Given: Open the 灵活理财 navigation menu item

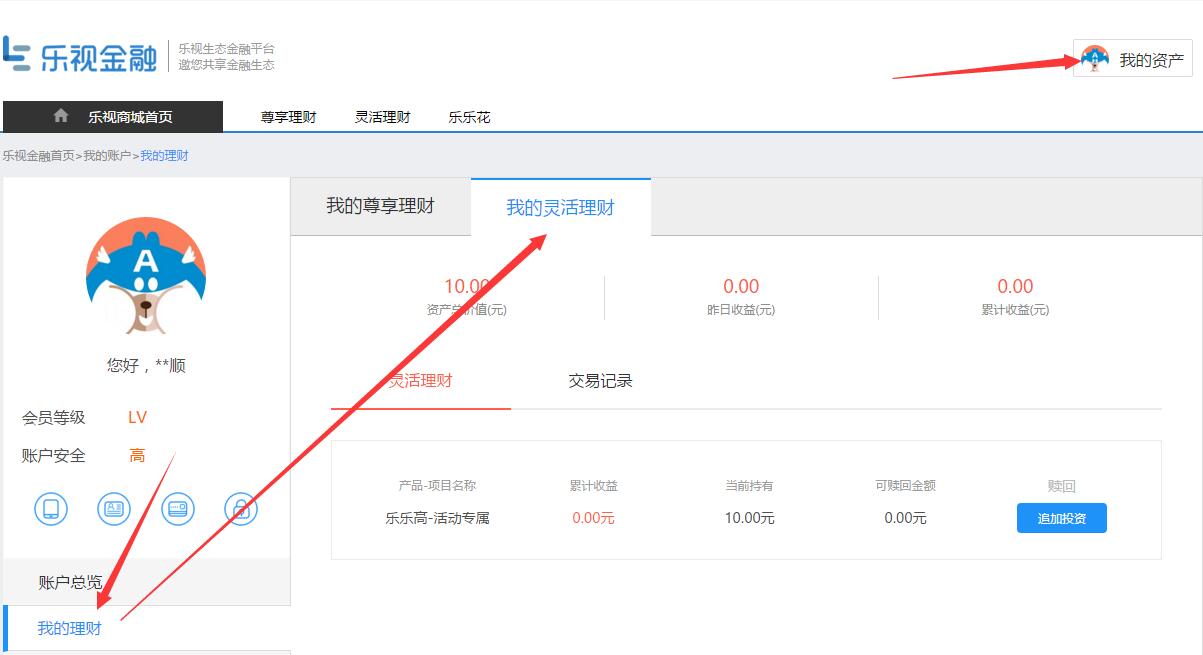Looking at the screenshot, I should pos(383,117).
